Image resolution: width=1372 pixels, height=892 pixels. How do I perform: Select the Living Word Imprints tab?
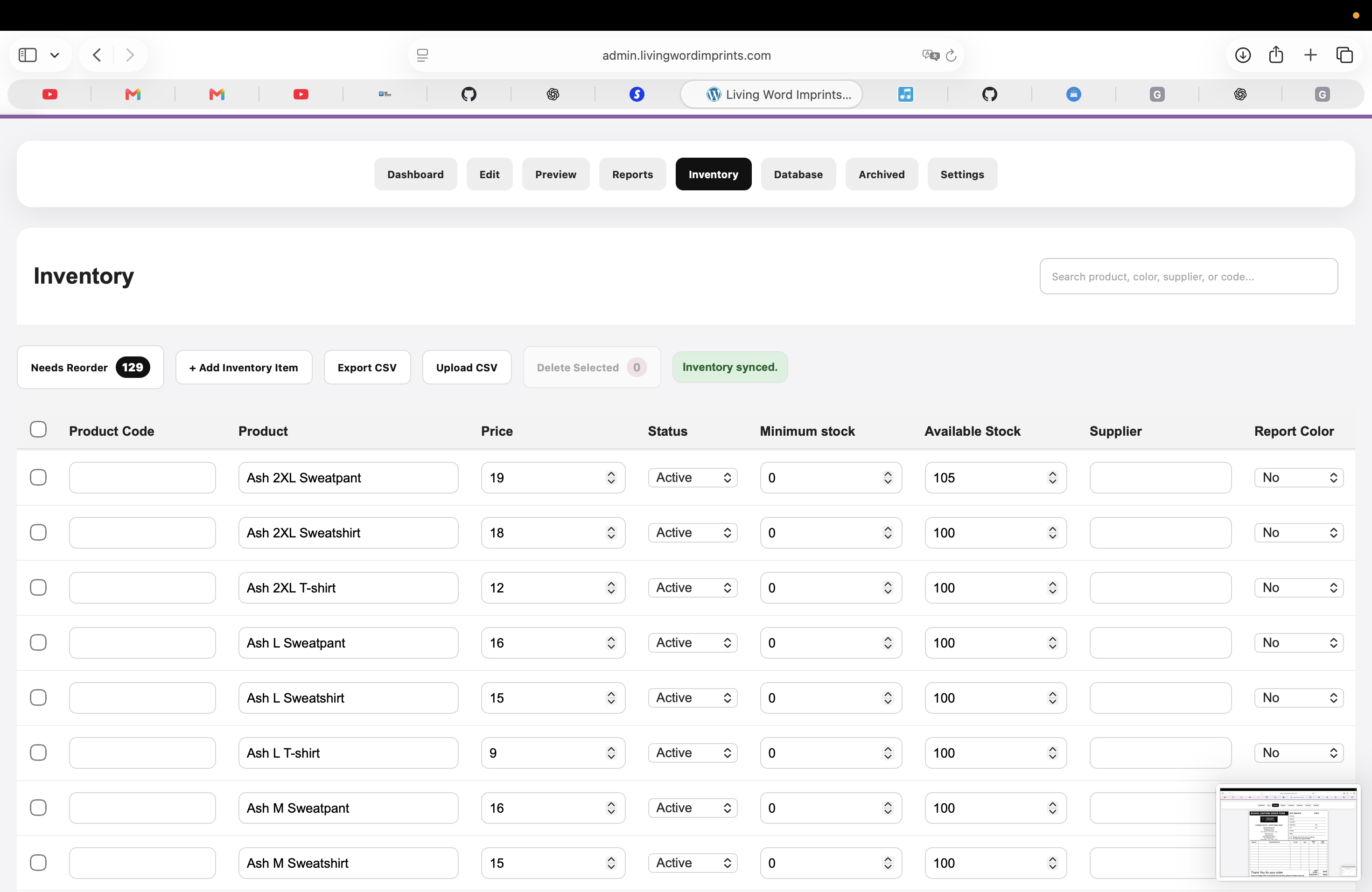[771, 95]
